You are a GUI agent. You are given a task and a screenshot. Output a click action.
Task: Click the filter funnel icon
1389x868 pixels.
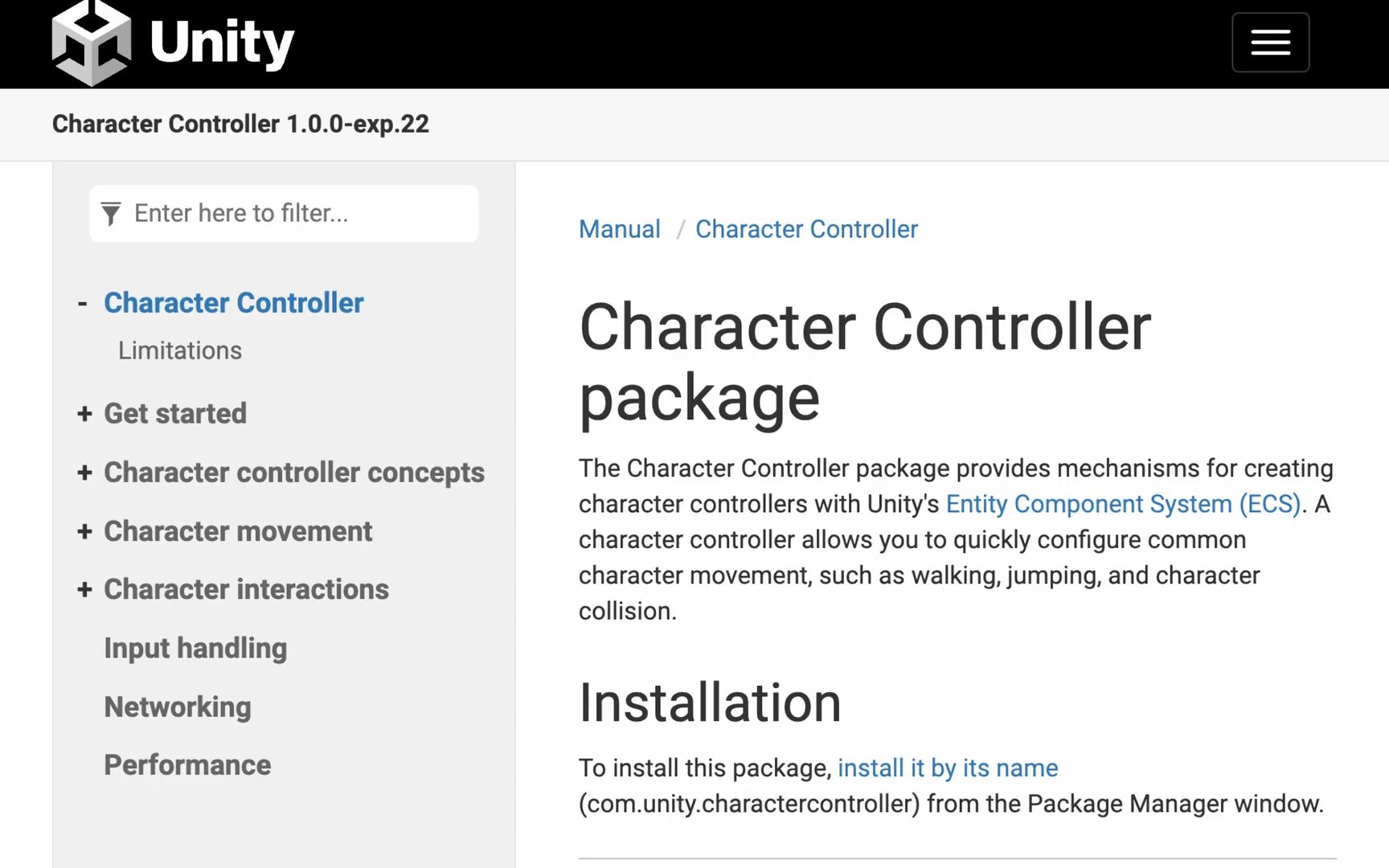tap(111, 214)
